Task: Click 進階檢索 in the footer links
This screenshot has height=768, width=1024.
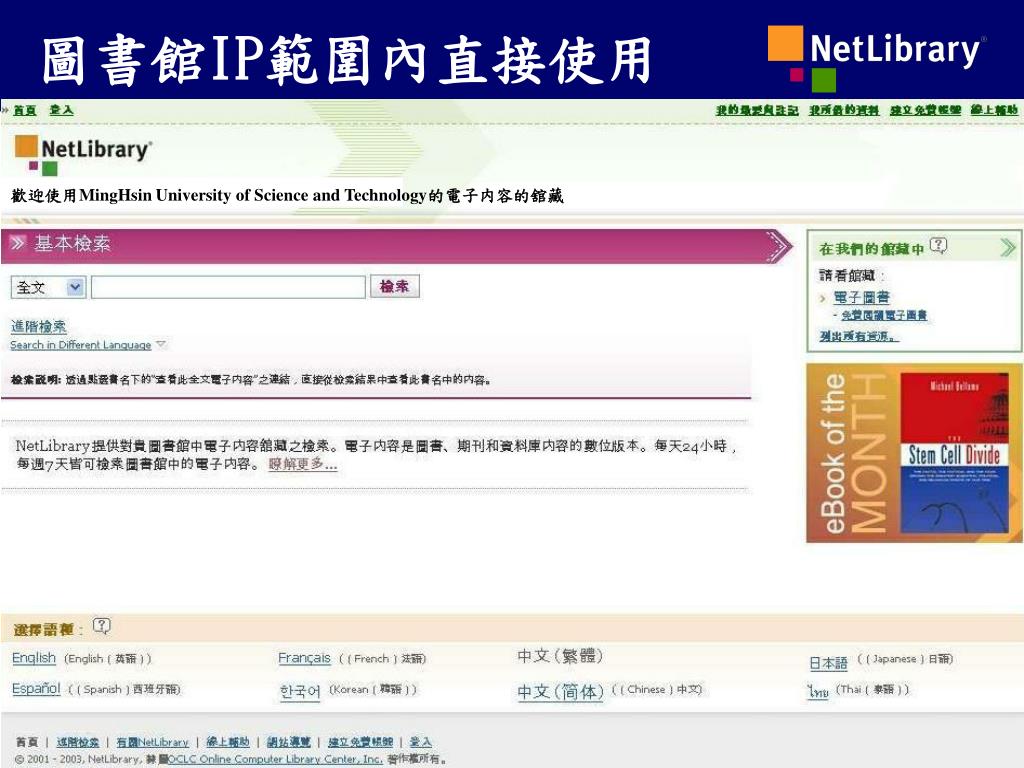Action: 77,742
